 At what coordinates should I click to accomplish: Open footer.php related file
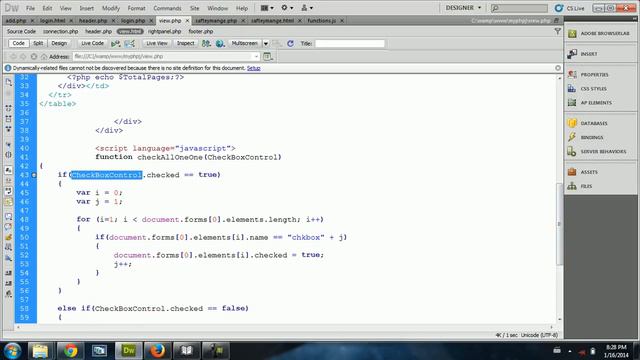tap(201, 31)
